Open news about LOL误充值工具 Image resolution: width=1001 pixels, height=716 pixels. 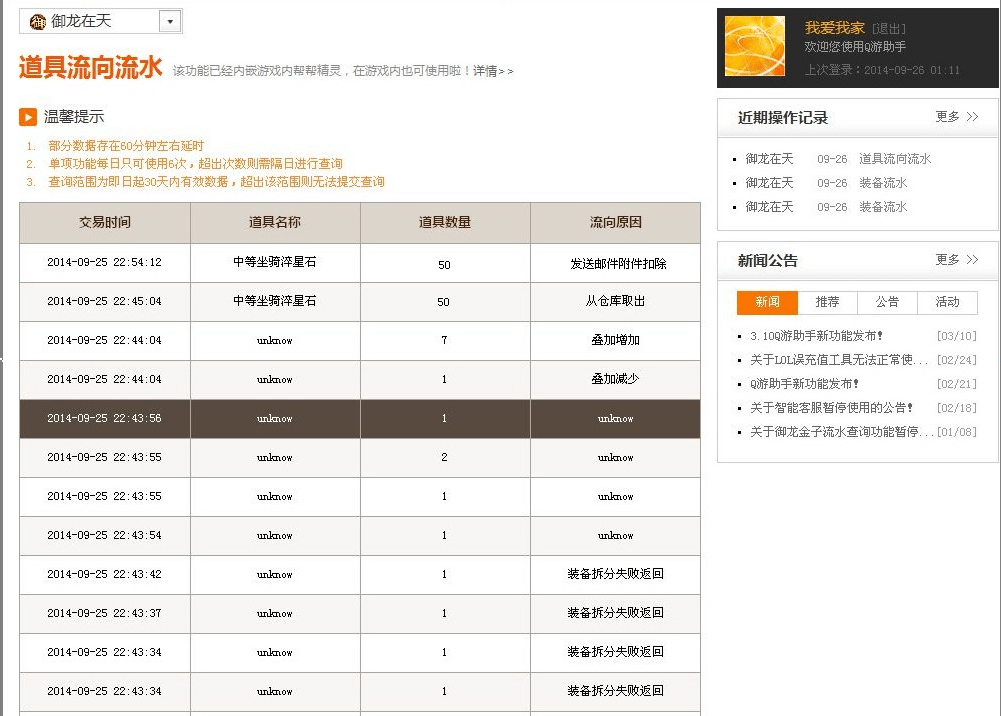pyautogui.click(x=832, y=360)
